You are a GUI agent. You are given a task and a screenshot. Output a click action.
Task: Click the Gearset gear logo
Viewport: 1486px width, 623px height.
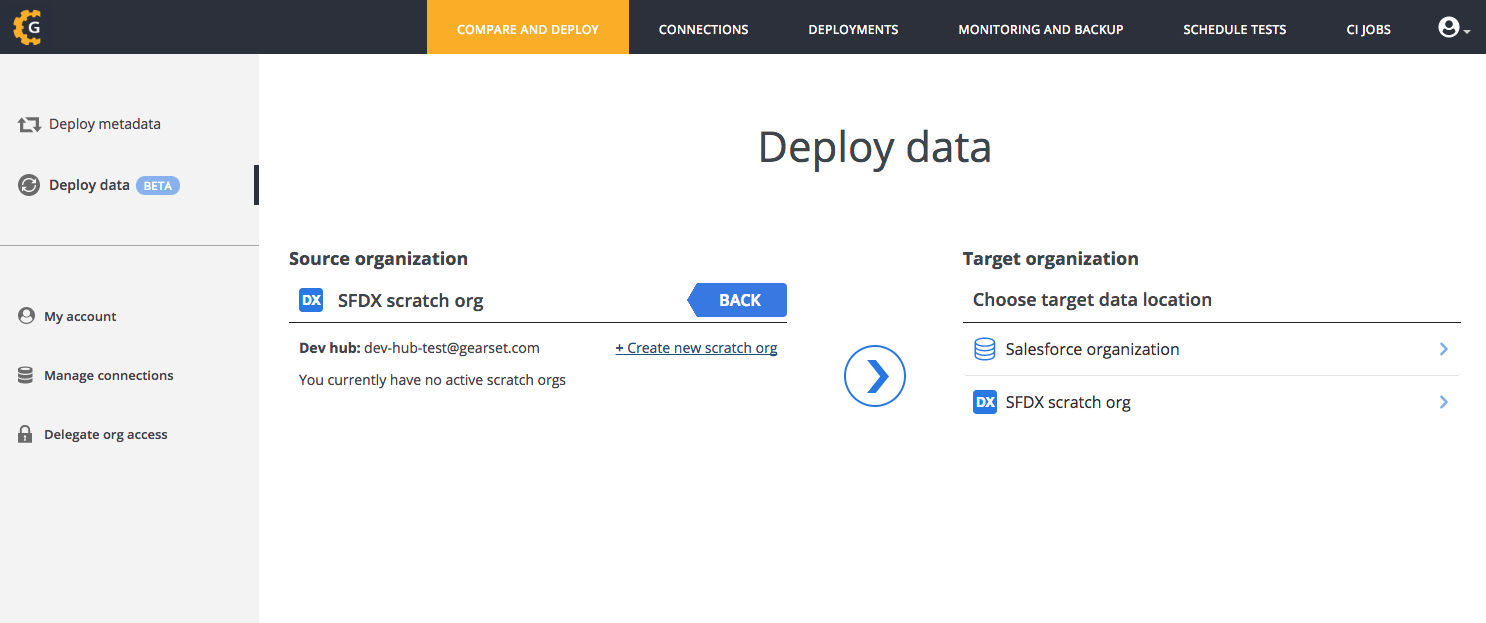tap(27, 27)
